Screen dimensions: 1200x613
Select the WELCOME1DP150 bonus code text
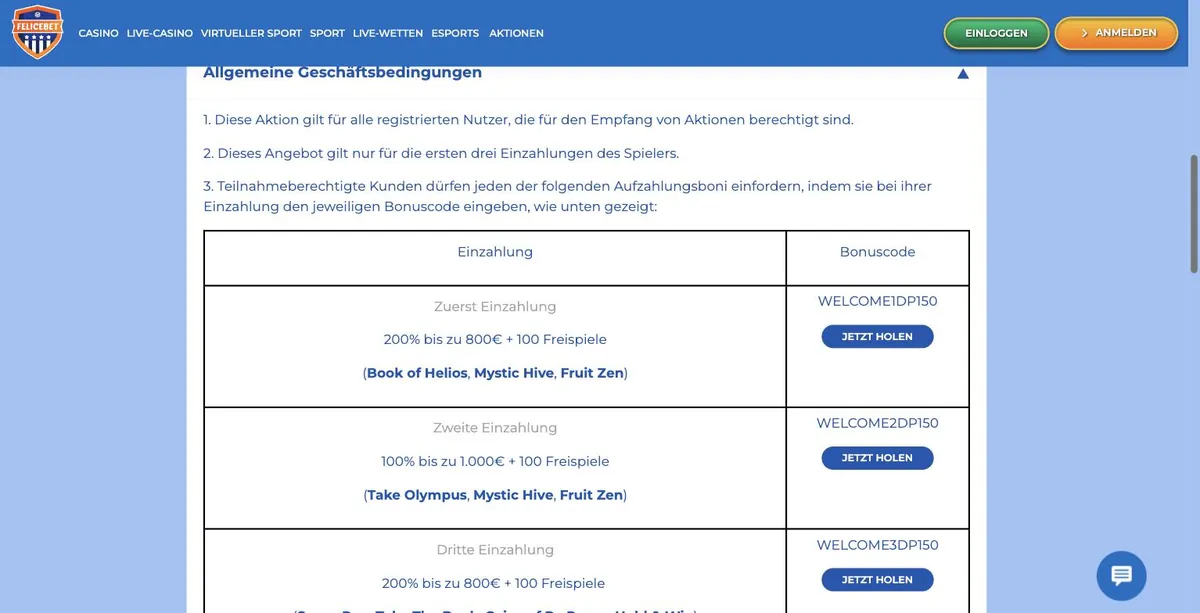point(877,301)
